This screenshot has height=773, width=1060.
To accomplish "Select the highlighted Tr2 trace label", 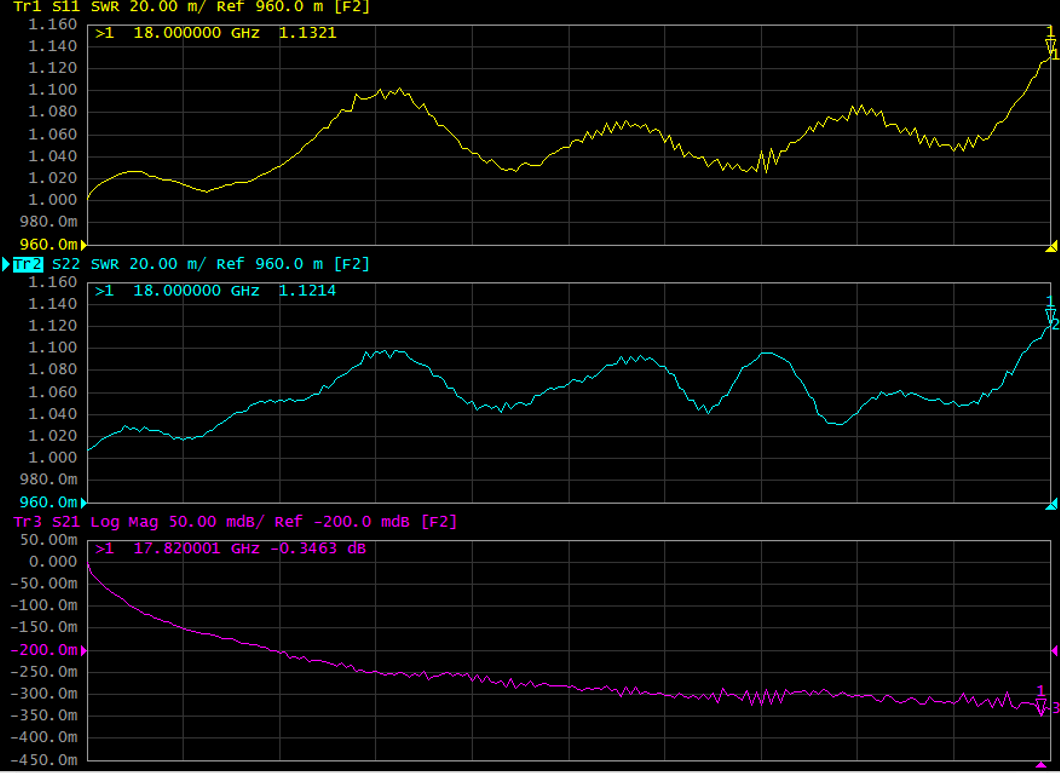I will pos(27,264).
